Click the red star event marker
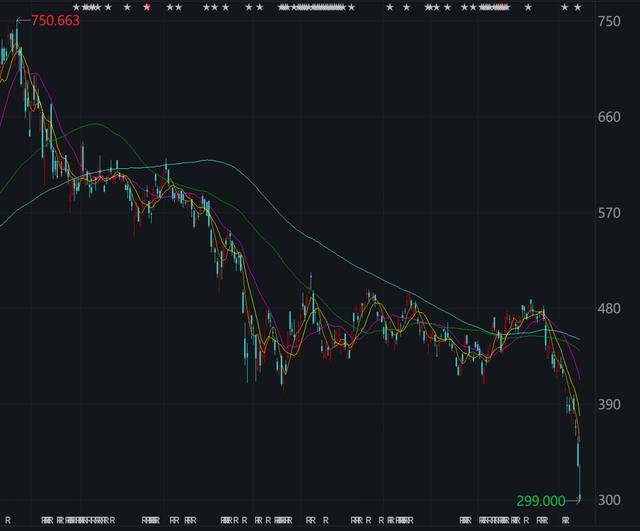The image size is (640, 531). (x=148, y=7)
